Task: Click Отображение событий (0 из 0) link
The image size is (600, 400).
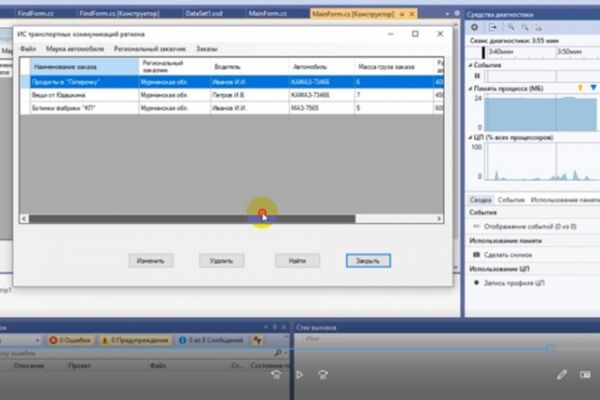Action: [530, 227]
